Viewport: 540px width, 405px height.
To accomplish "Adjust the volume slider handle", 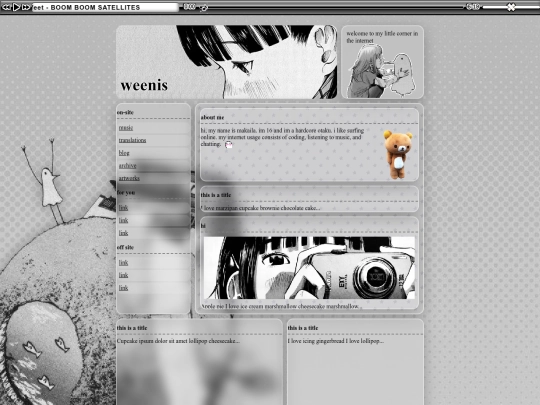I will click(x=512, y=7).
